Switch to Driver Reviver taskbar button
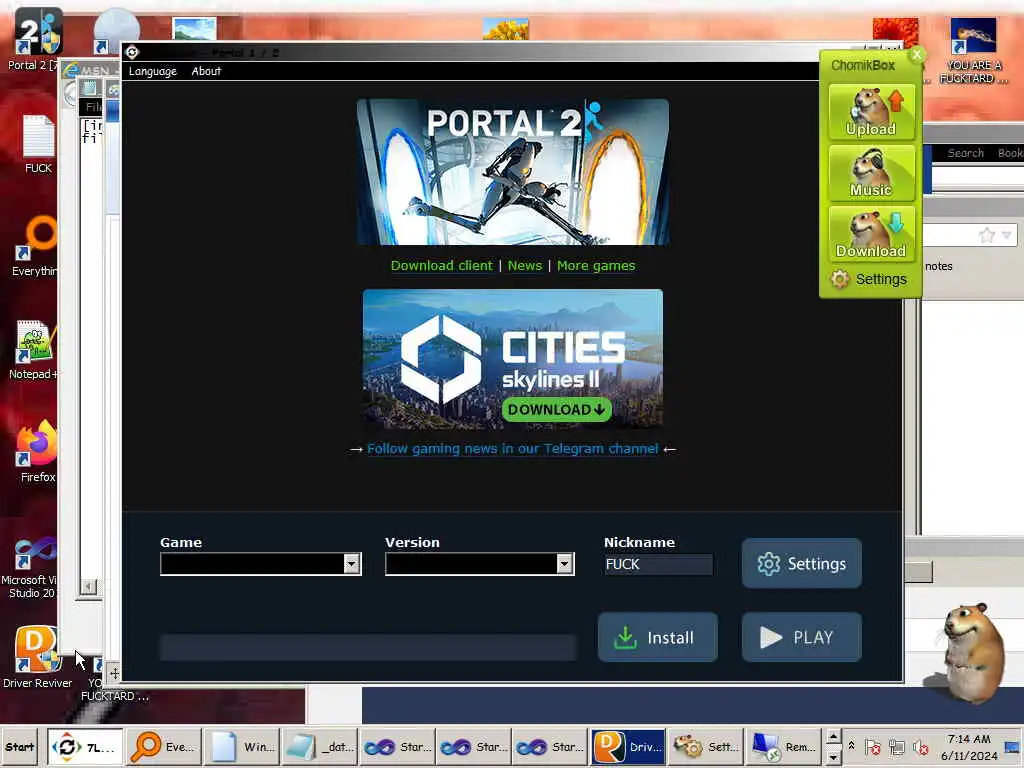This screenshot has width=1024, height=768. 628,747
